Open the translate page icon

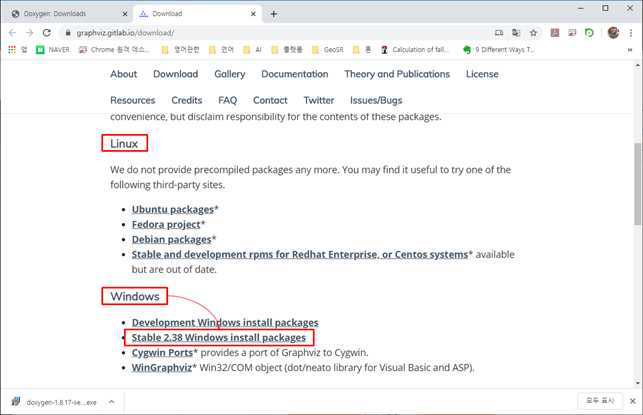click(516, 33)
